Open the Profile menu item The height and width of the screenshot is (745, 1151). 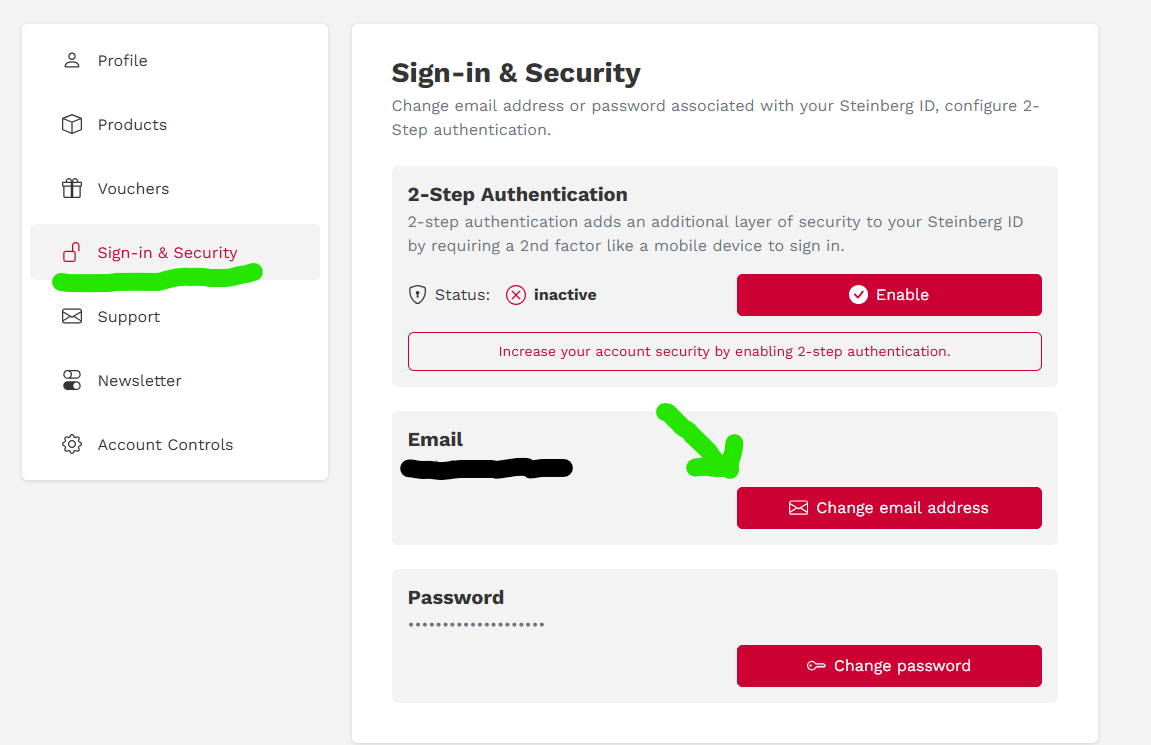tap(122, 60)
